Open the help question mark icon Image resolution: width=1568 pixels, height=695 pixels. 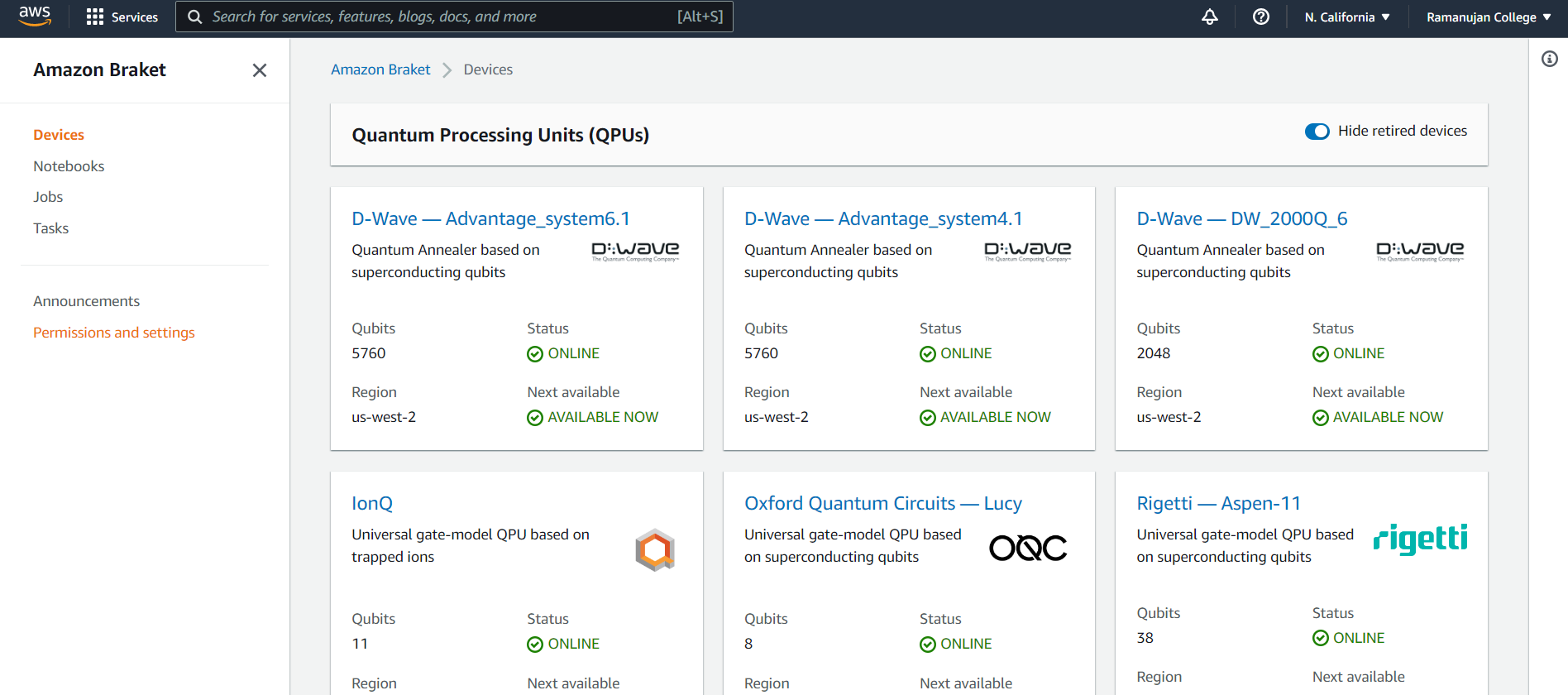click(x=1261, y=17)
